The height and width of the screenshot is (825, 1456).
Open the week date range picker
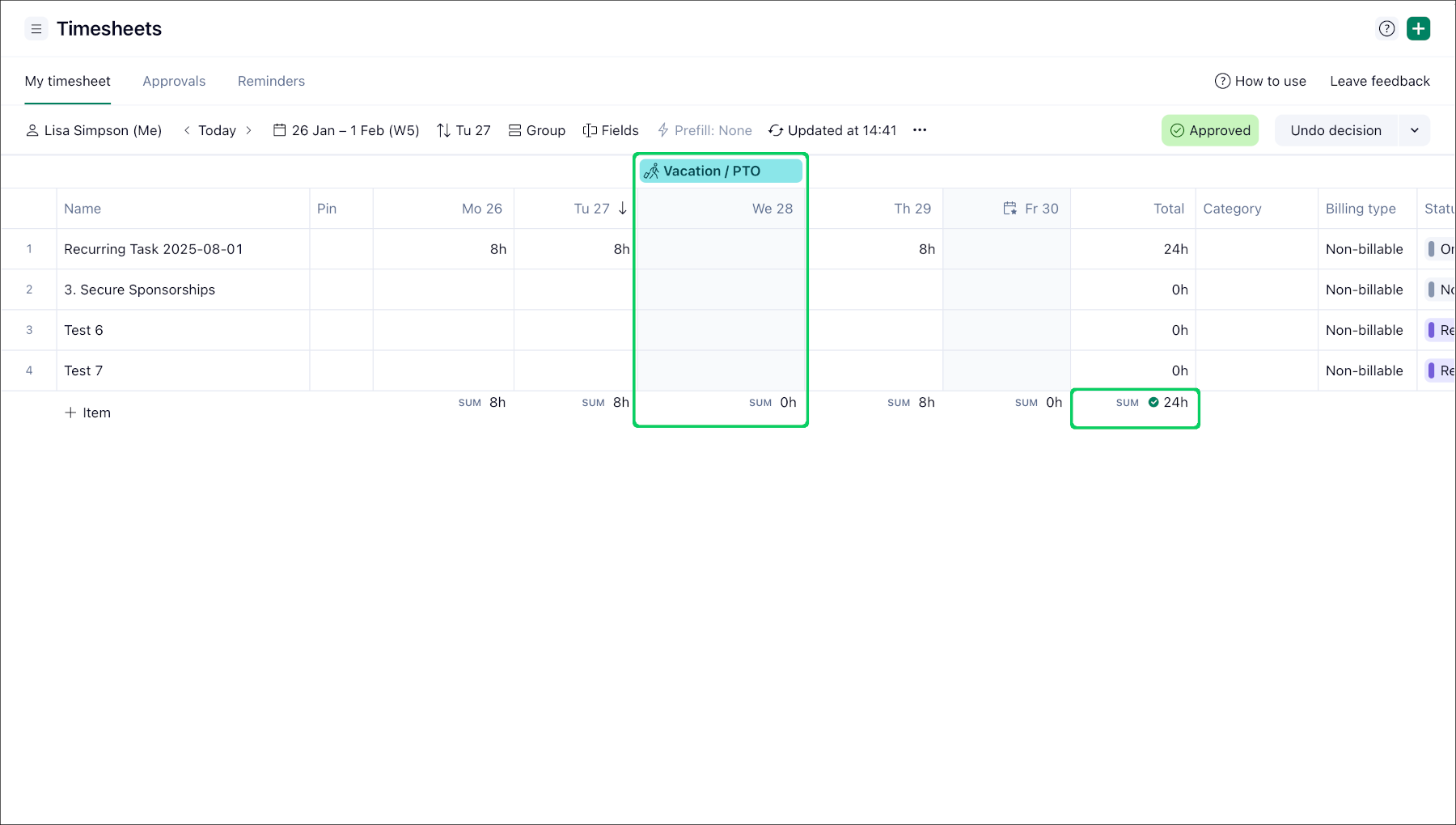click(x=346, y=130)
